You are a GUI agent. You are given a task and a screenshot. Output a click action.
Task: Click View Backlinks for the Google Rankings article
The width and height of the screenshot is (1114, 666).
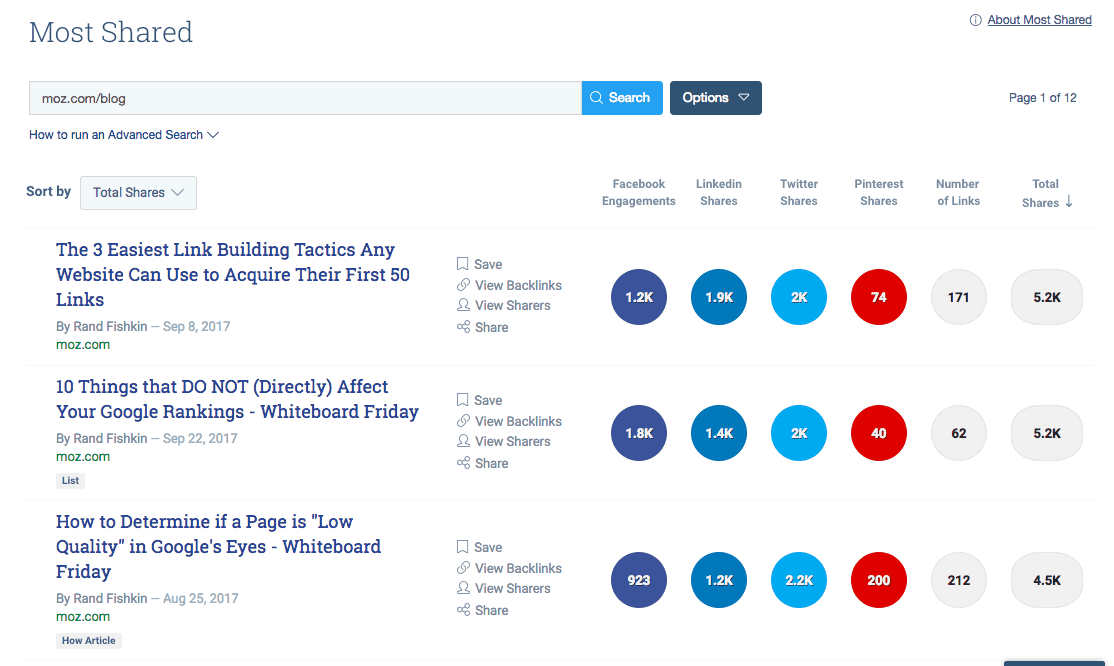click(x=509, y=421)
